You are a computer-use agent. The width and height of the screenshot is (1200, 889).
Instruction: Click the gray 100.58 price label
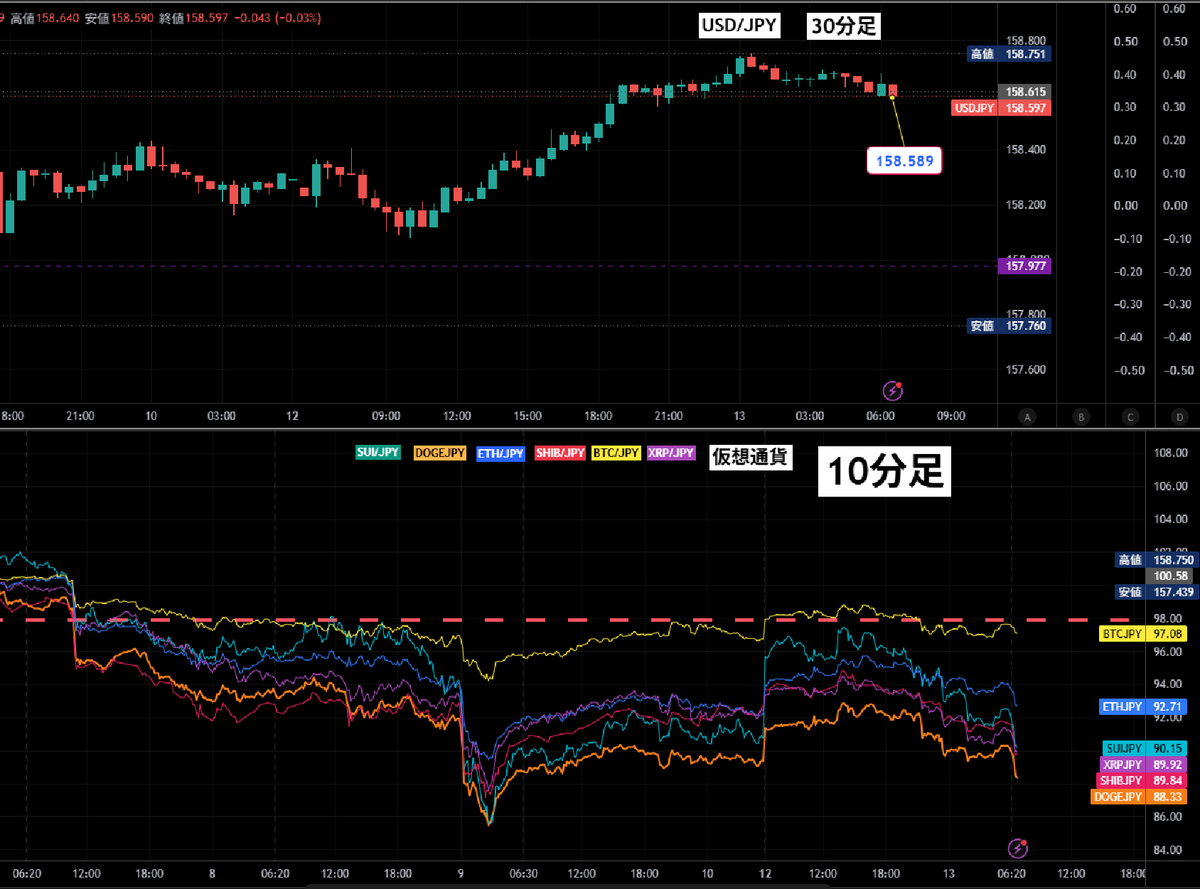(1171, 576)
